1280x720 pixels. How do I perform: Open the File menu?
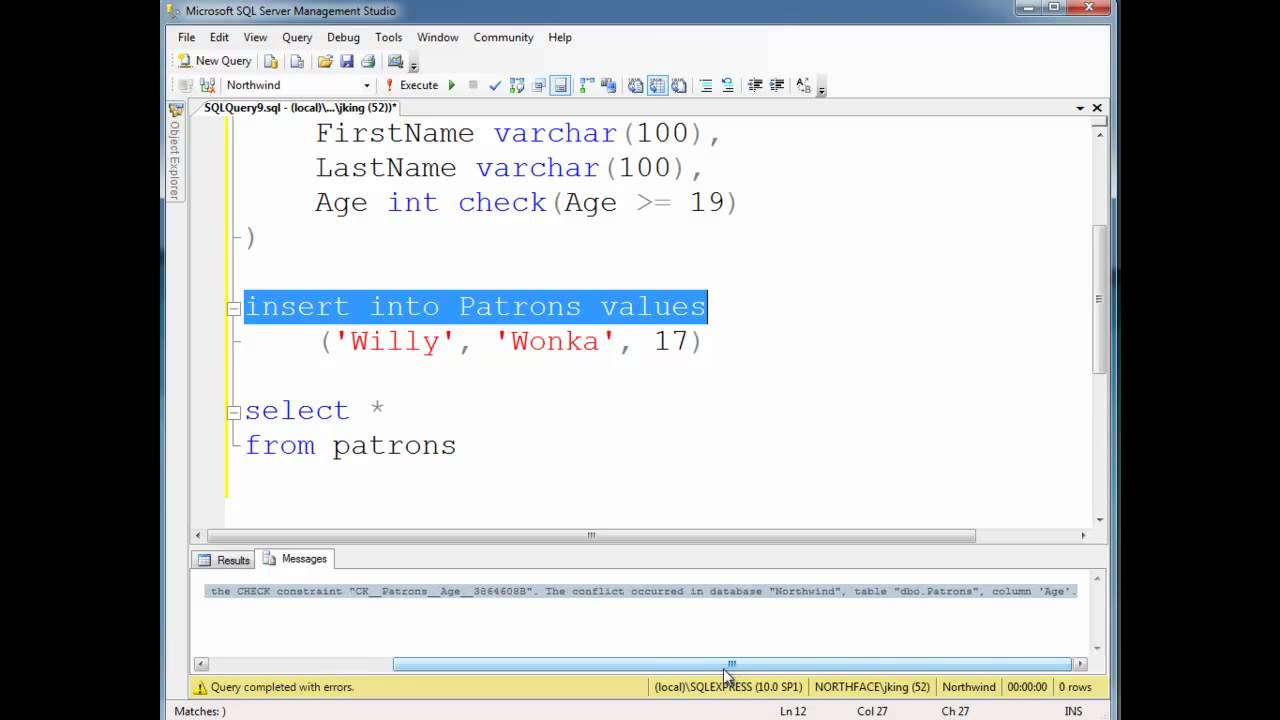[187, 37]
